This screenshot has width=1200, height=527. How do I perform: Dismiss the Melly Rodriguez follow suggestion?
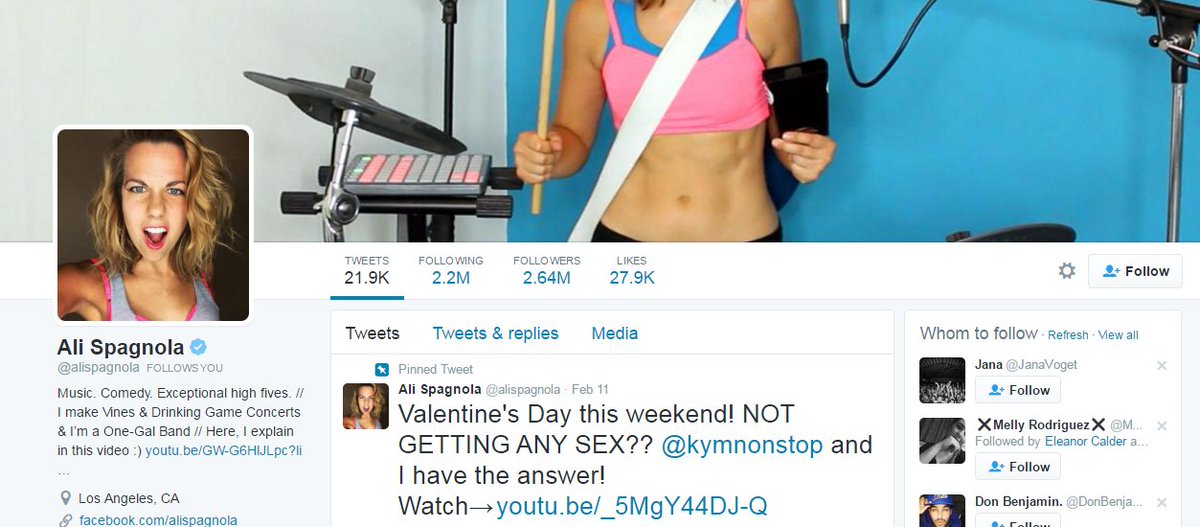click(x=1161, y=426)
